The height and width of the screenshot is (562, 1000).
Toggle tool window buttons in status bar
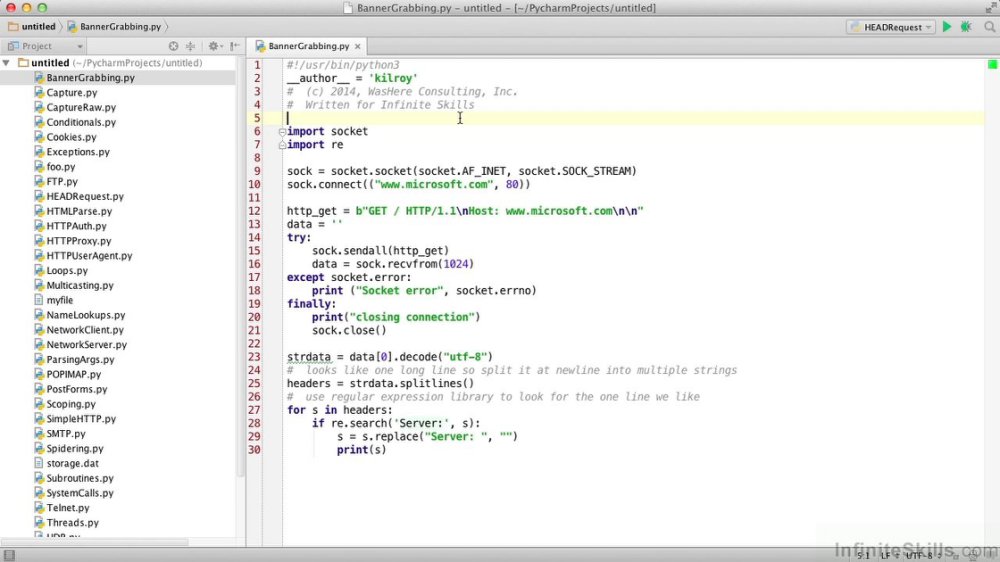coord(9,556)
